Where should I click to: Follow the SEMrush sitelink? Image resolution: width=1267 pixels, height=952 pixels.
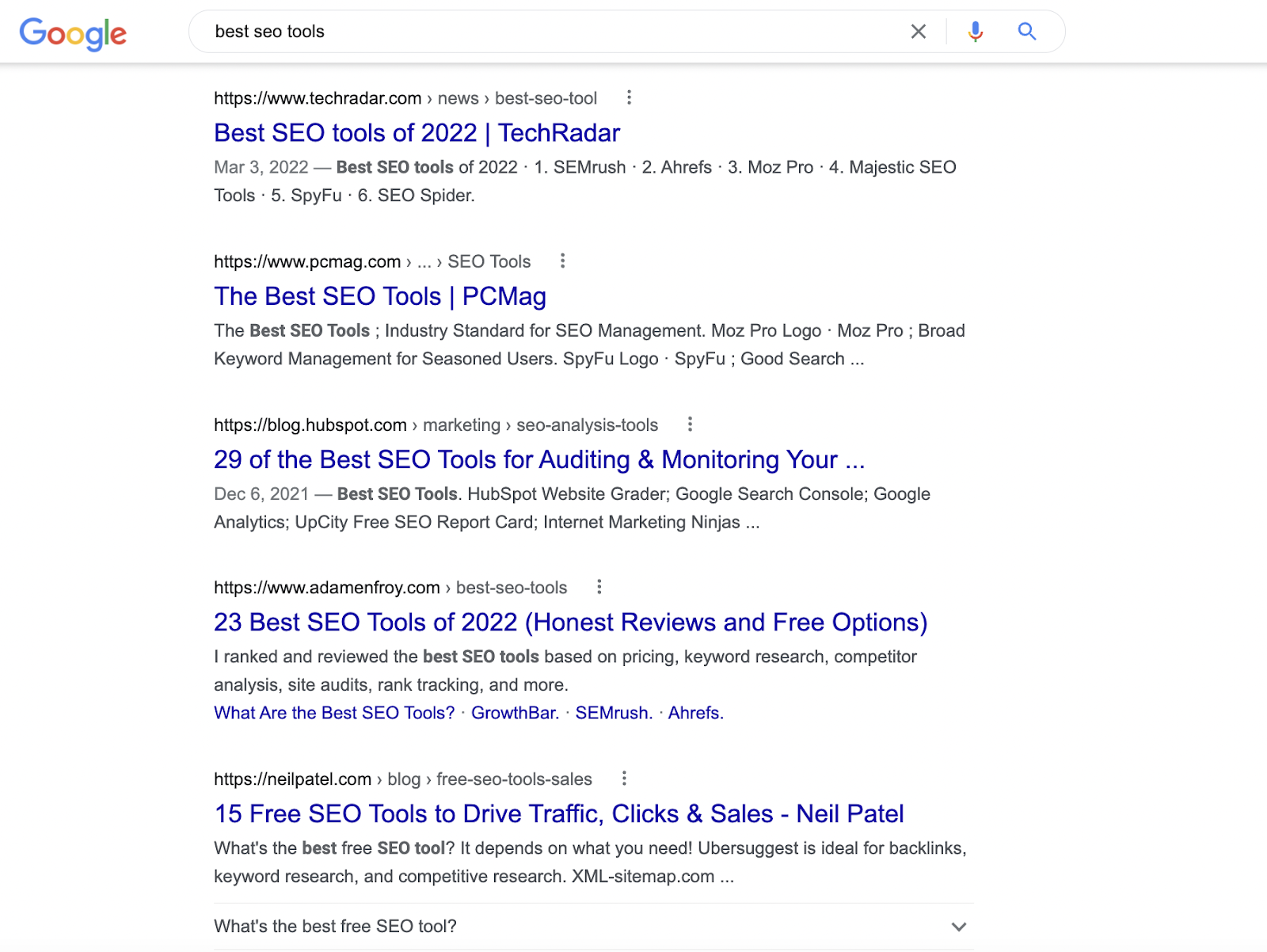(x=614, y=713)
